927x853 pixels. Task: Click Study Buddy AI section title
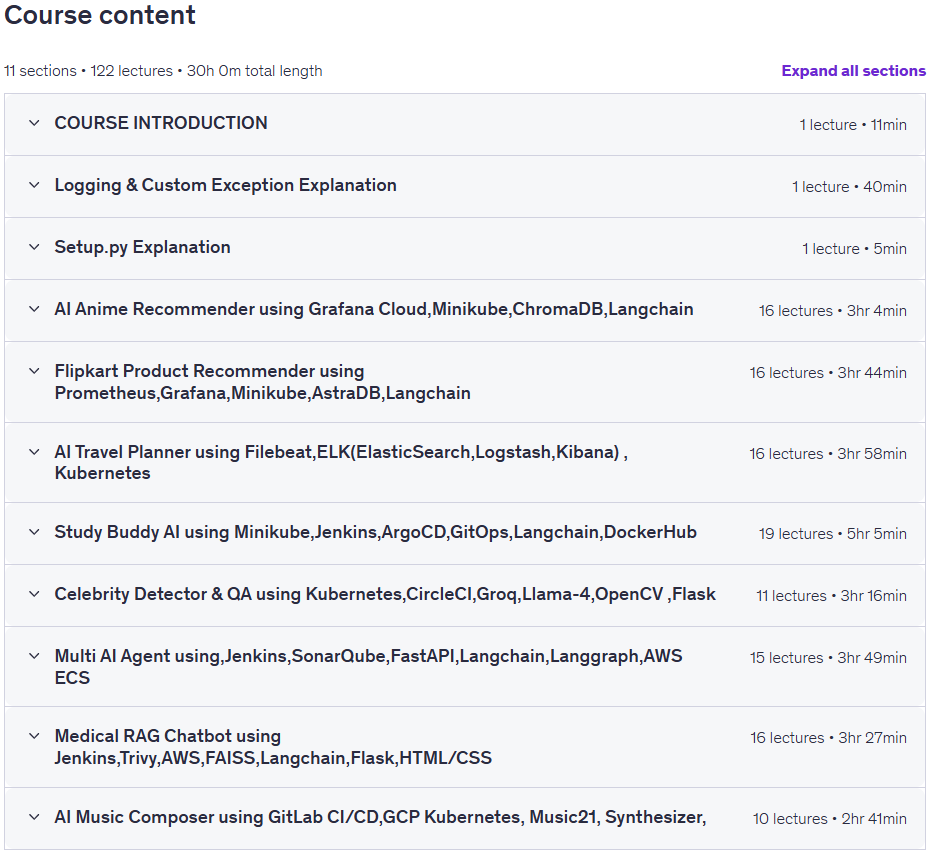coord(375,532)
